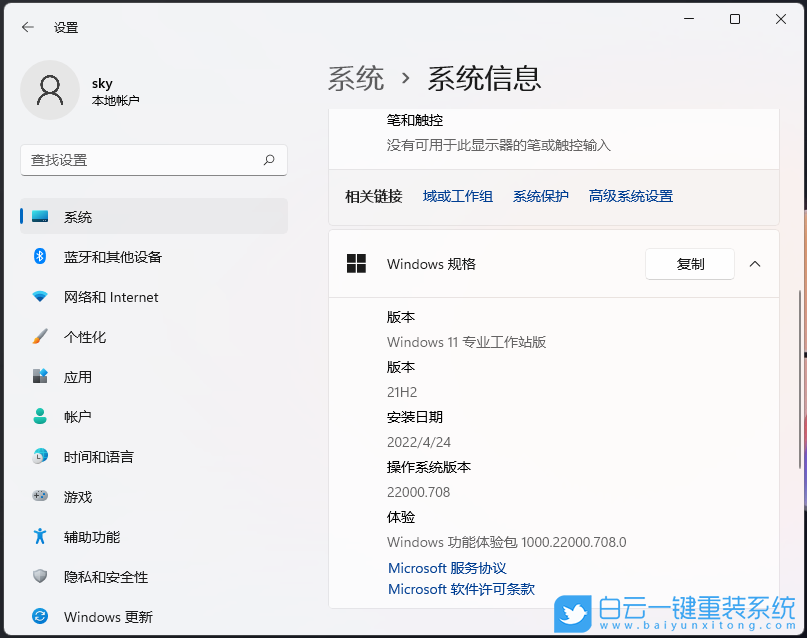Open the 应用 settings section
Viewport: 807px width, 638px height.
click(86, 377)
